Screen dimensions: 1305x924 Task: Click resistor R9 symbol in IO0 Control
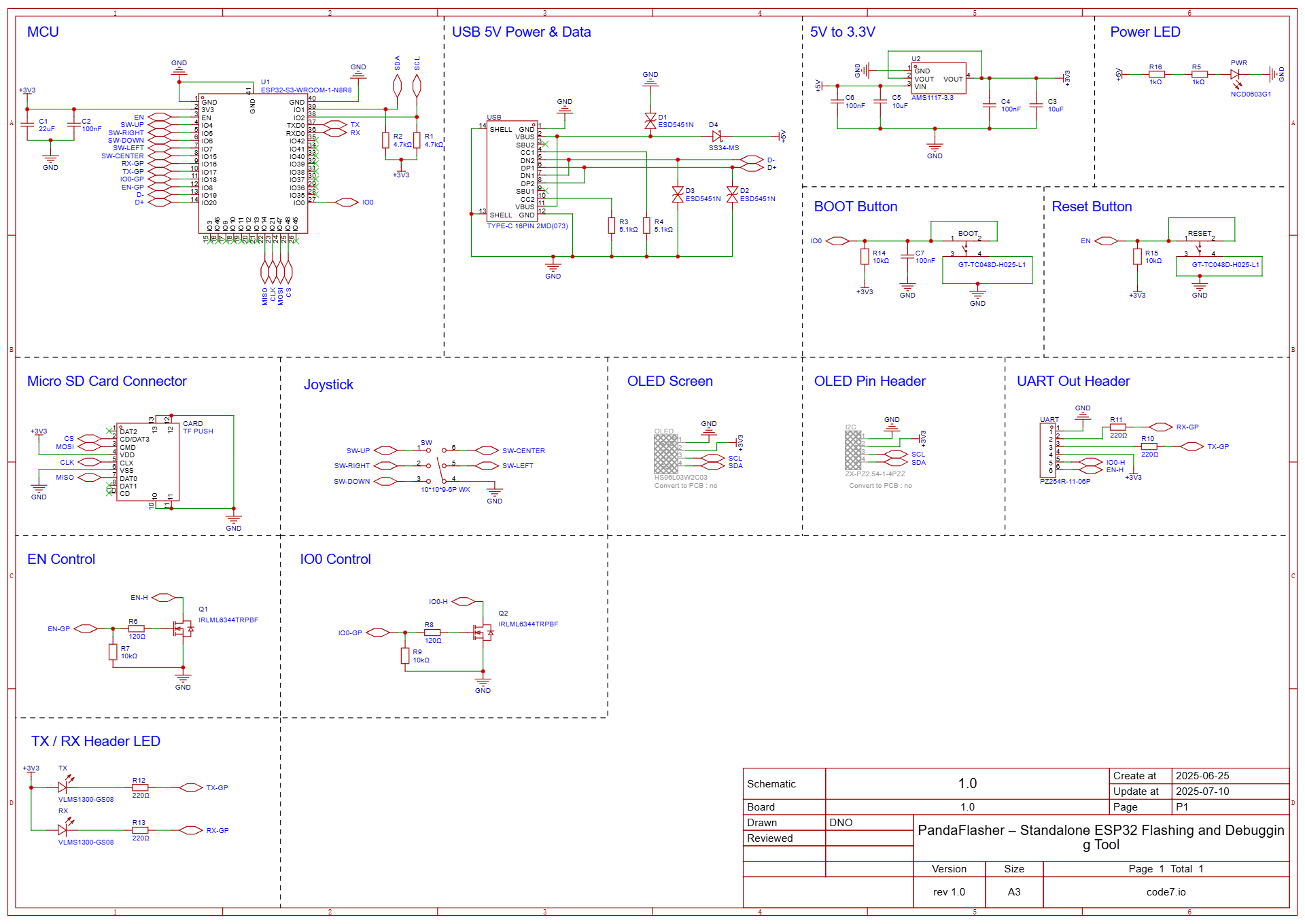click(405, 656)
